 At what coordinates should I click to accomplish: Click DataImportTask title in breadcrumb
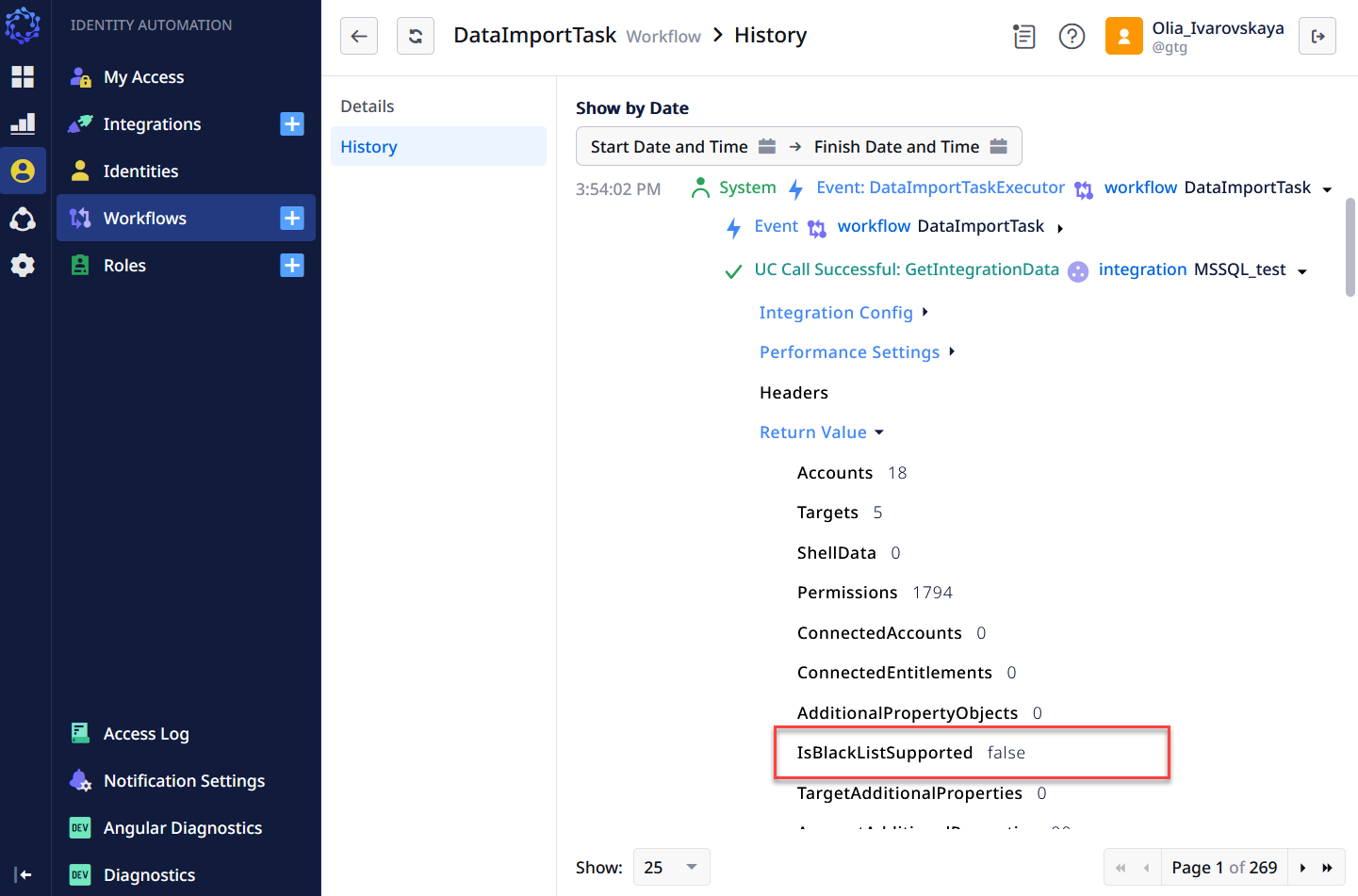(534, 35)
